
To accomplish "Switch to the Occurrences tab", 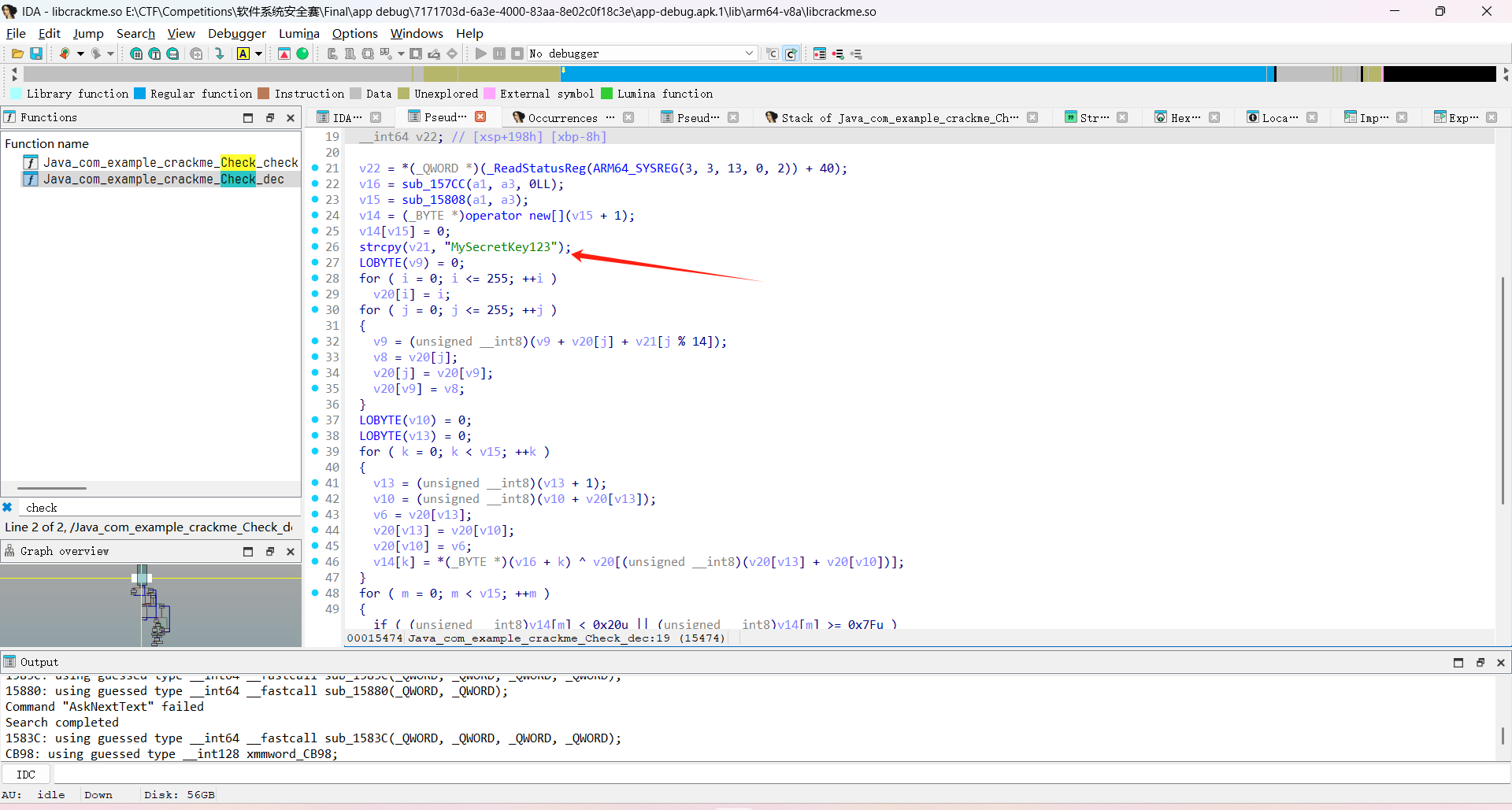I will click(x=562, y=117).
